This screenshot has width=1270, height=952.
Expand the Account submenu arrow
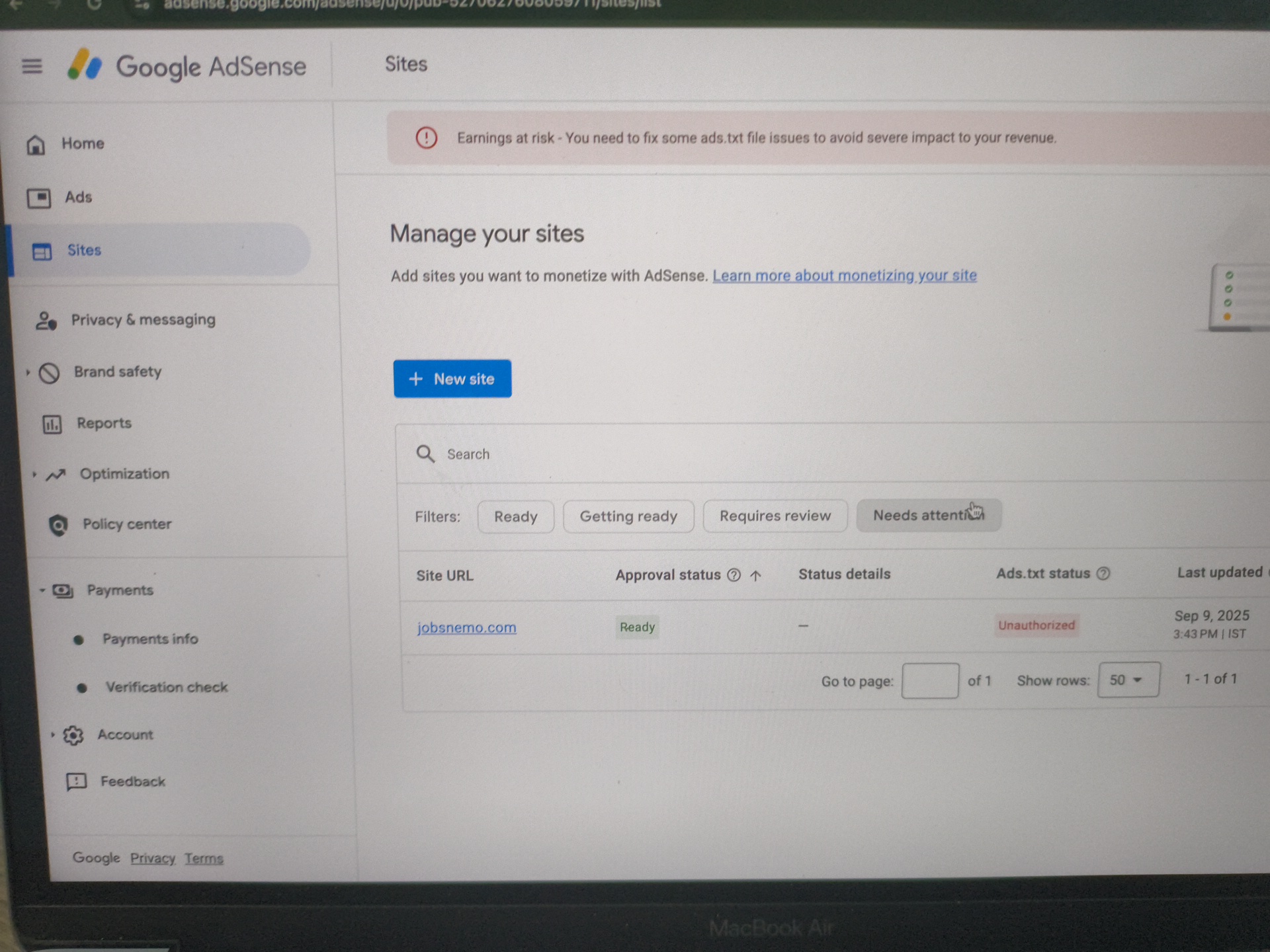pos(52,734)
